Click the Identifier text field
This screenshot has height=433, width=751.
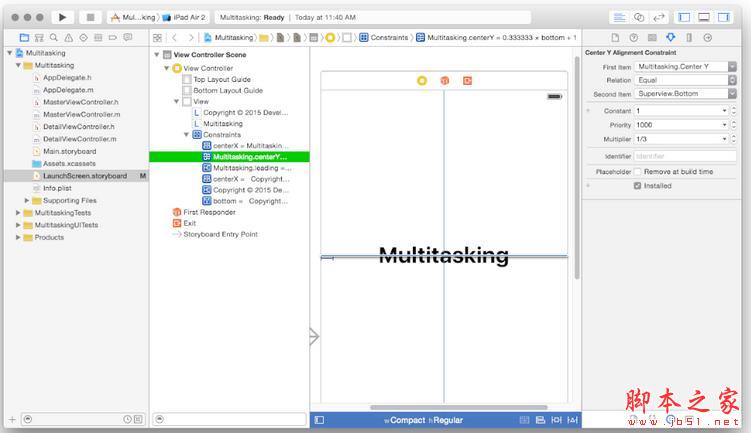click(x=685, y=156)
